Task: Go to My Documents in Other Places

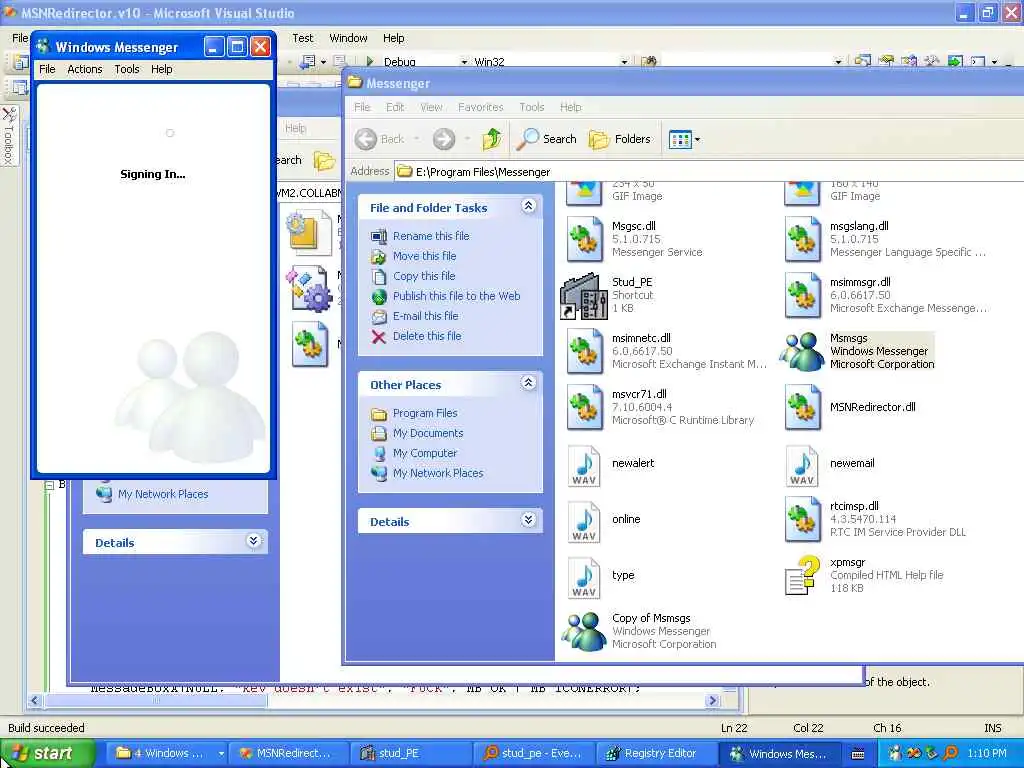Action: [428, 433]
